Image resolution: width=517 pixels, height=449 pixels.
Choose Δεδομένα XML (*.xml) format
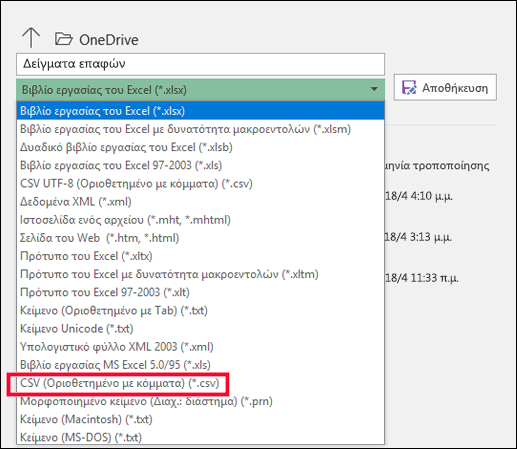(200, 202)
